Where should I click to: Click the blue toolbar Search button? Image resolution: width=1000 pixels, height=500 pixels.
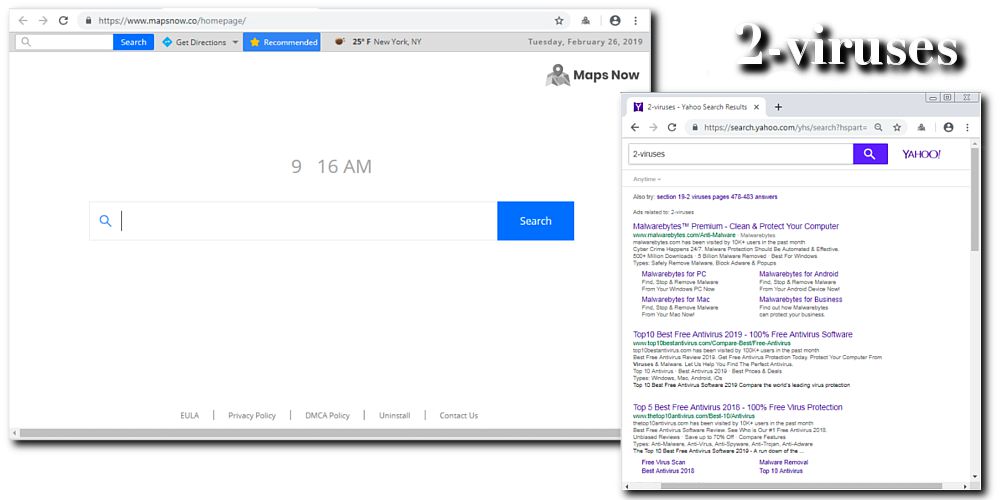[x=133, y=42]
